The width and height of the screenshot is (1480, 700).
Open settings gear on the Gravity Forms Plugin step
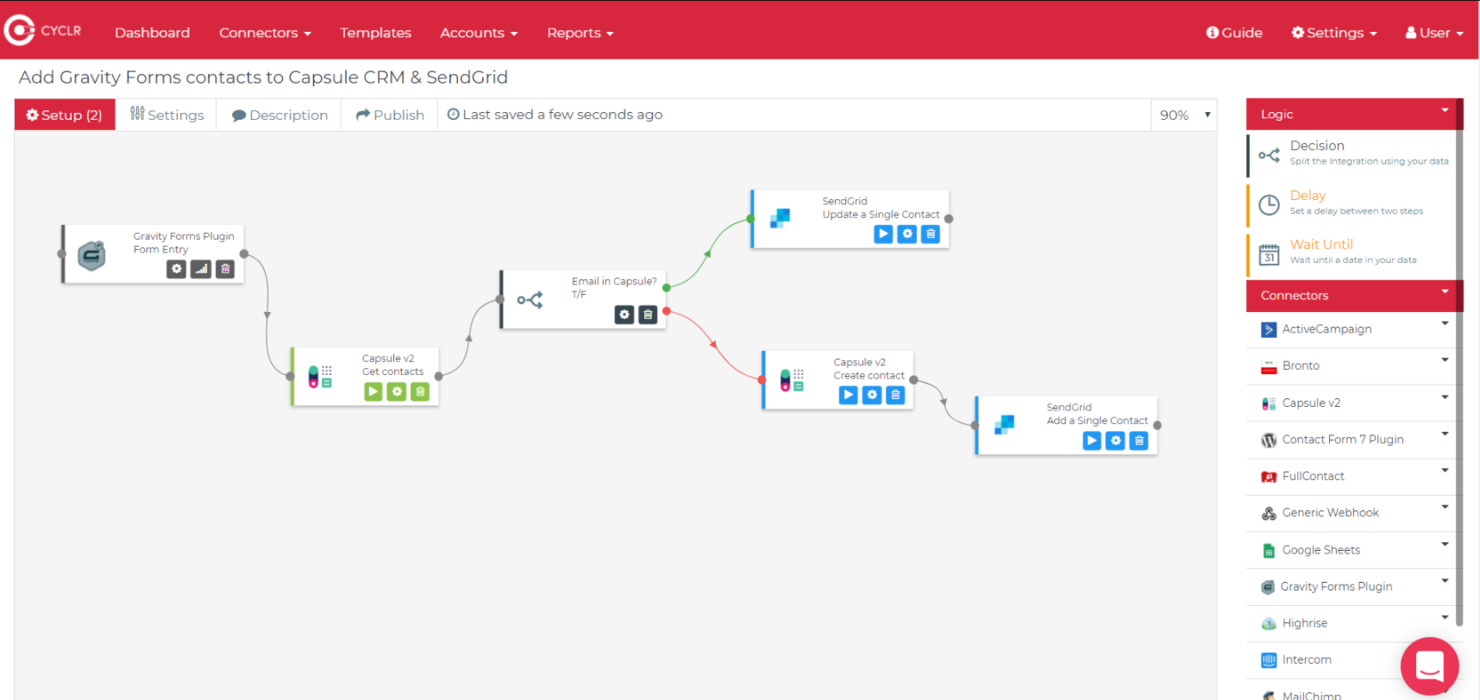[x=176, y=268]
